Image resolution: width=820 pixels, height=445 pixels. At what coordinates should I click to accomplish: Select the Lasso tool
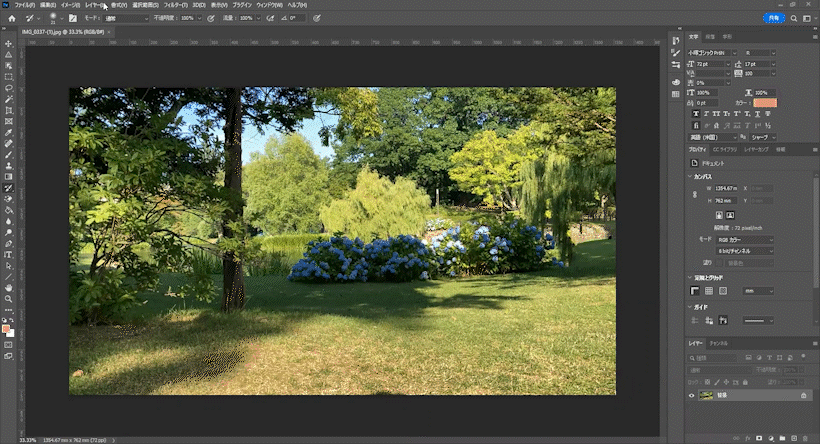(8, 88)
